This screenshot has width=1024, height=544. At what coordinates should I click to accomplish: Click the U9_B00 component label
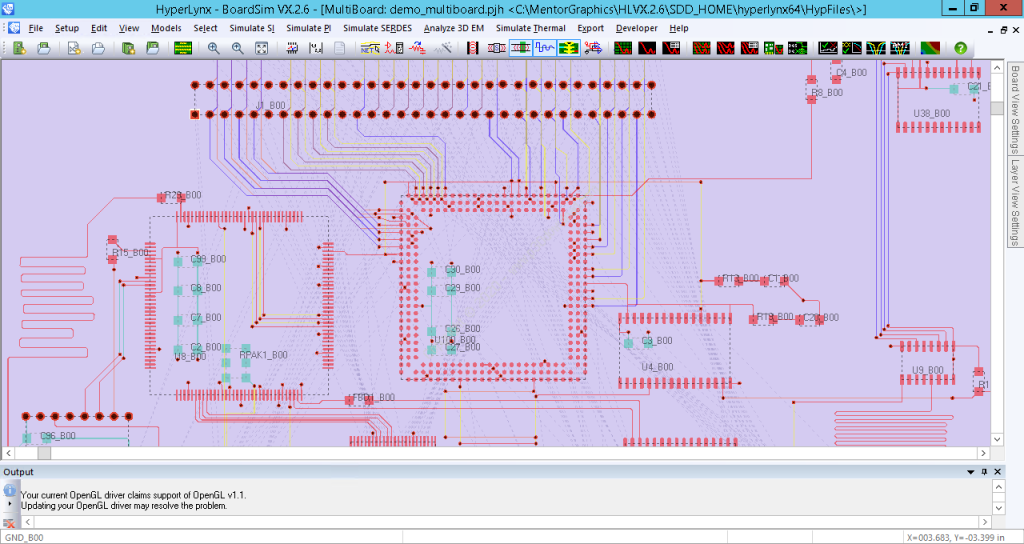(927, 370)
